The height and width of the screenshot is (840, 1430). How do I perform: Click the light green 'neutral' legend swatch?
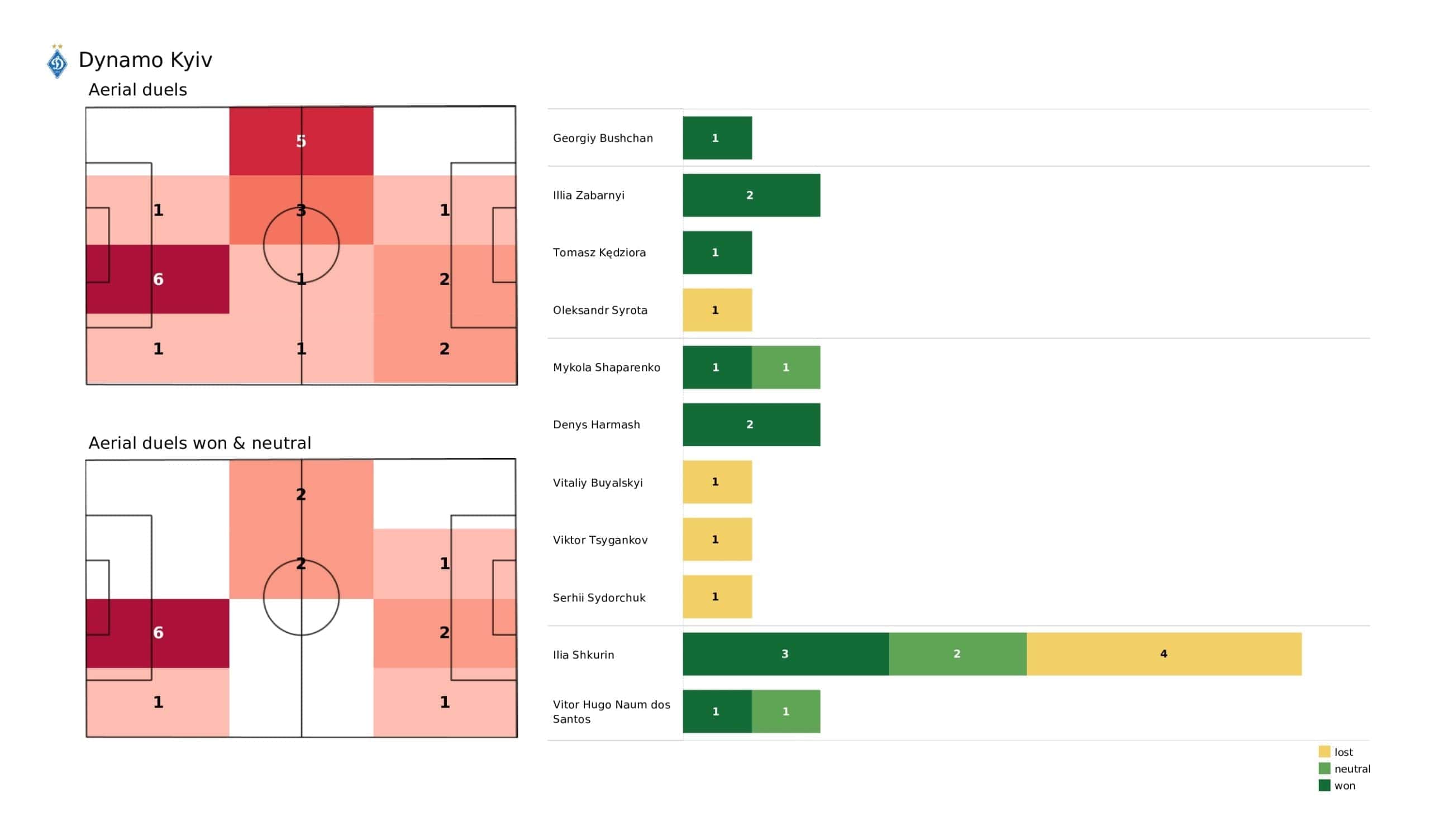(x=1324, y=769)
